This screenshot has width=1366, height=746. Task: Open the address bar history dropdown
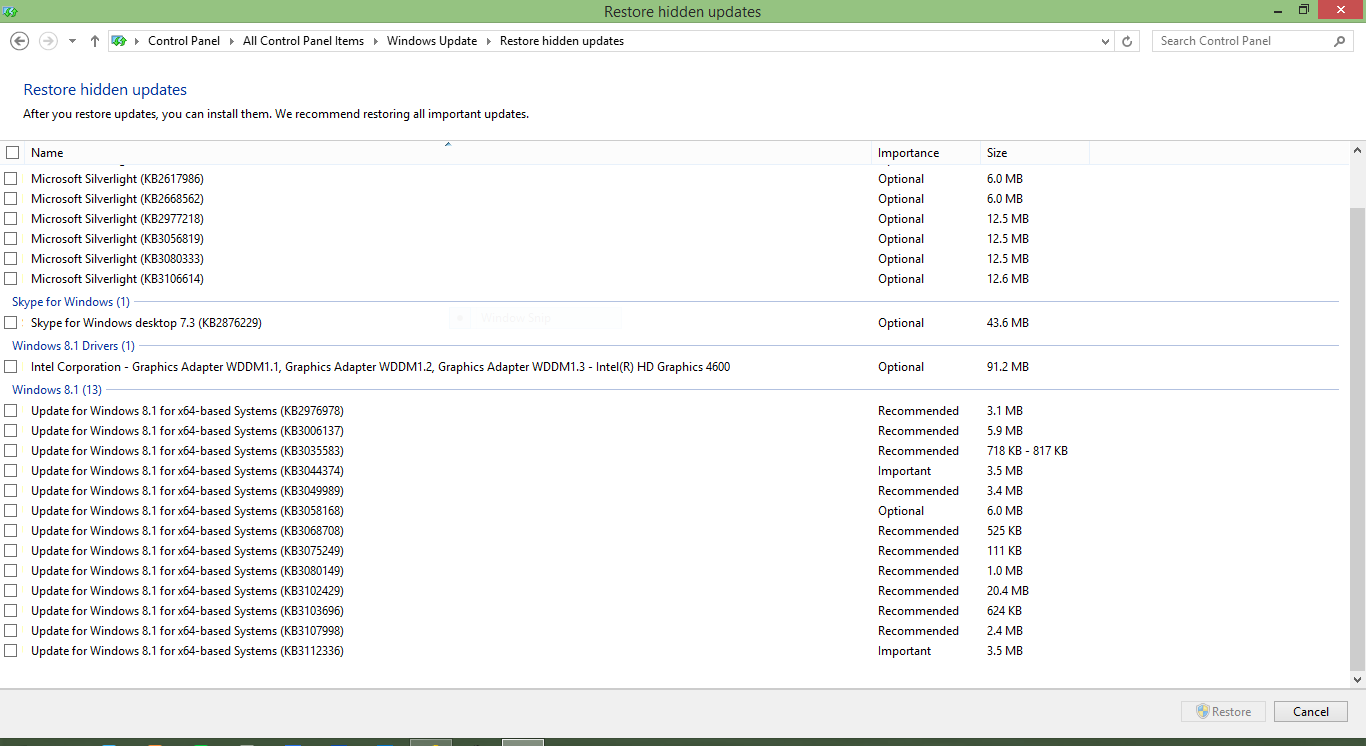[x=1105, y=41]
